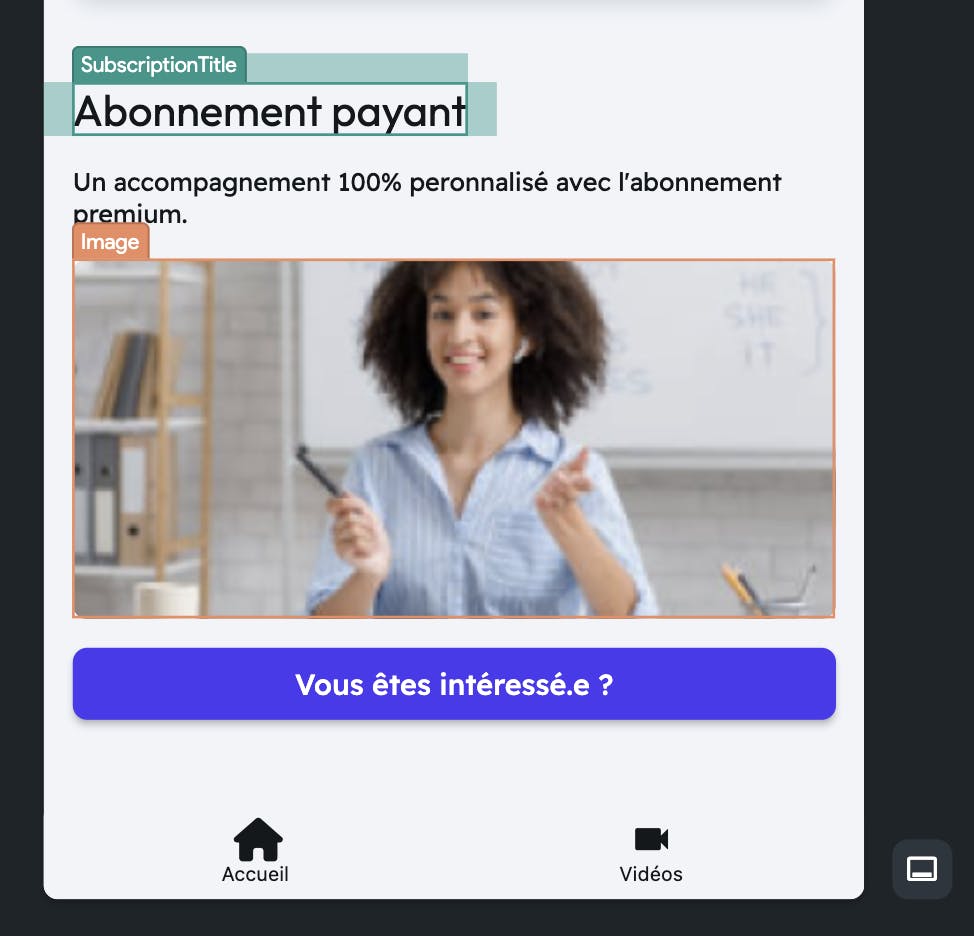This screenshot has width=974, height=936.
Task: Toggle the bottom panel icon button
Action: tap(922, 868)
